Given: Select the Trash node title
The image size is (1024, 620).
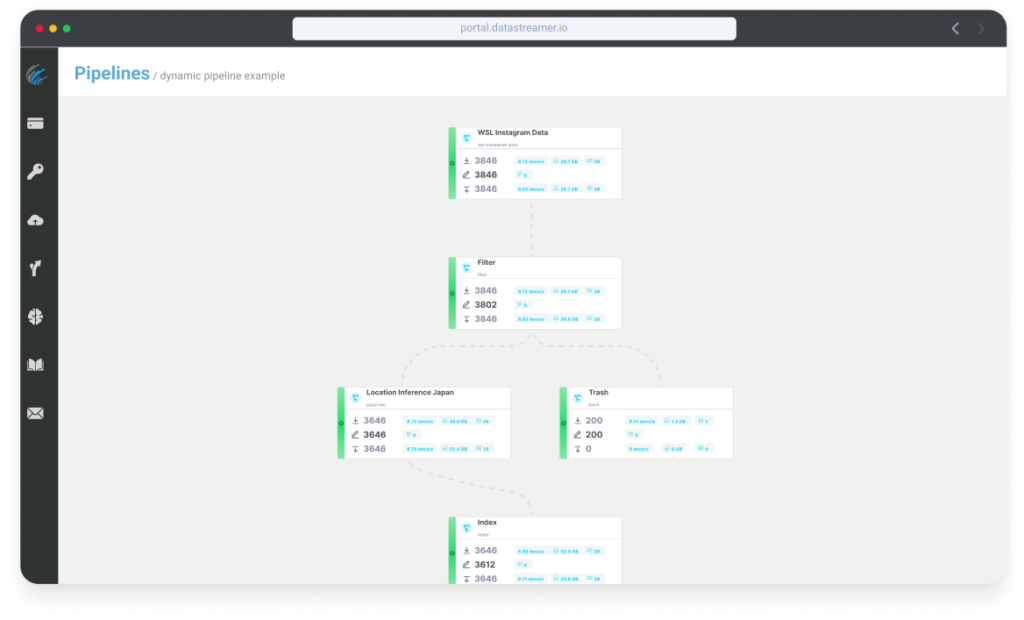Looking at the screenshot, I should tap(598, 393).
